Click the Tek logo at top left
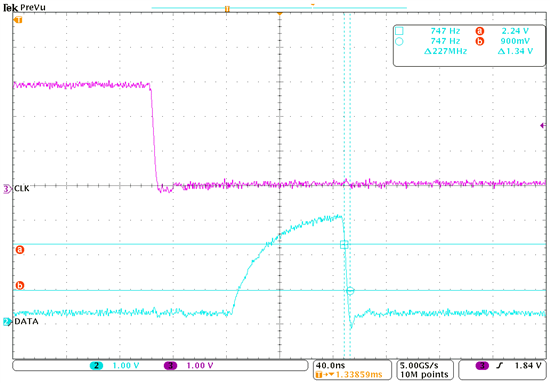The width and height of the screenshot is (550, 383). (10, 8)
